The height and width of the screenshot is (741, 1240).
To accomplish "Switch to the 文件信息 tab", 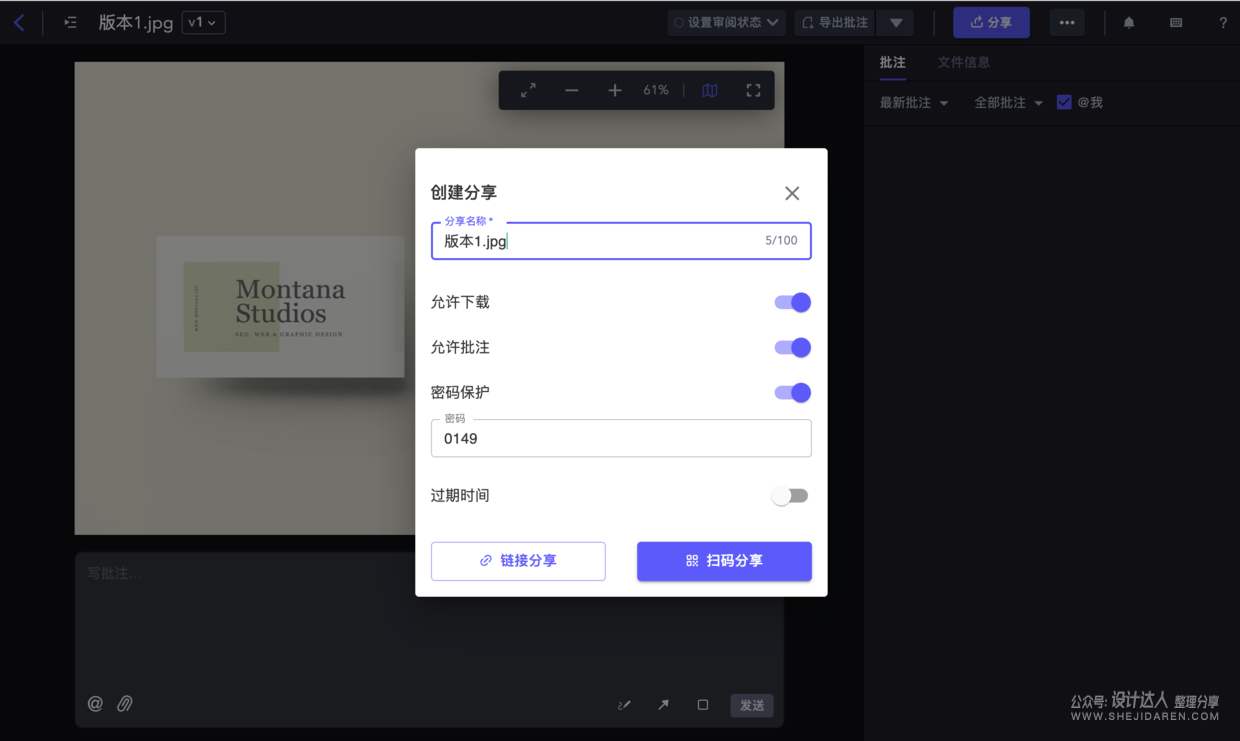I will tap(963, 62).
